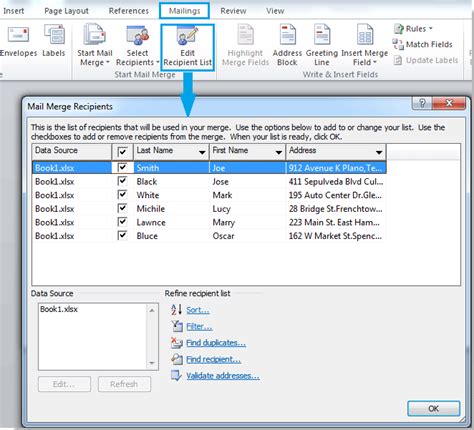Open the First Name column dropdown arrow

pos(279,153)
